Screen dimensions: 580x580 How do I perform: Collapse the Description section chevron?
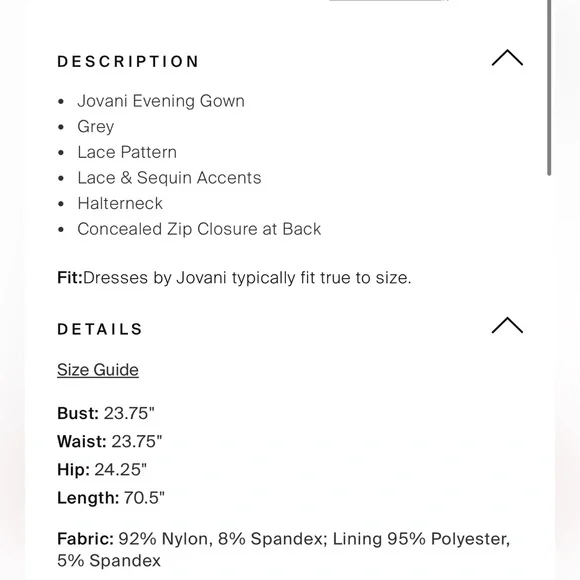pos(507,58)
